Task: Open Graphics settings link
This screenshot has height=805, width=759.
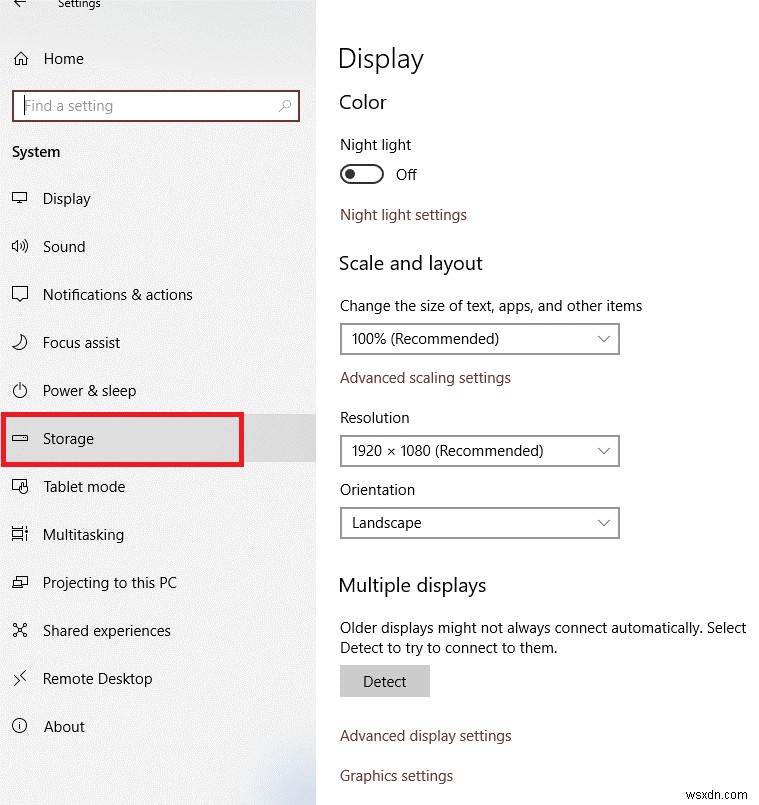Action: pyautogui.click(x=396, y=775)
